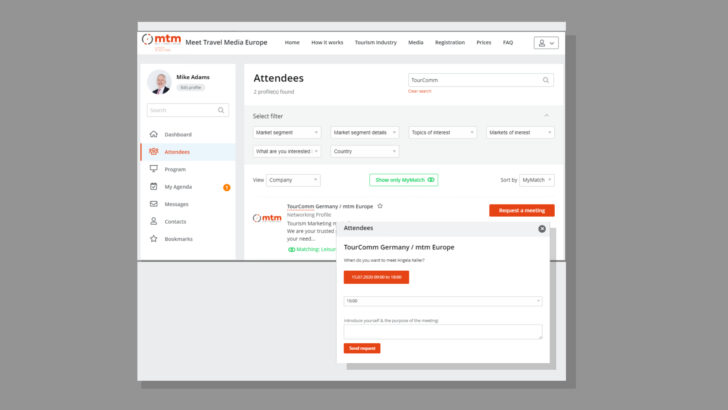
Task: Open the Tourism industry menu item
Action: pyautogui.click(x=376, y=43)
